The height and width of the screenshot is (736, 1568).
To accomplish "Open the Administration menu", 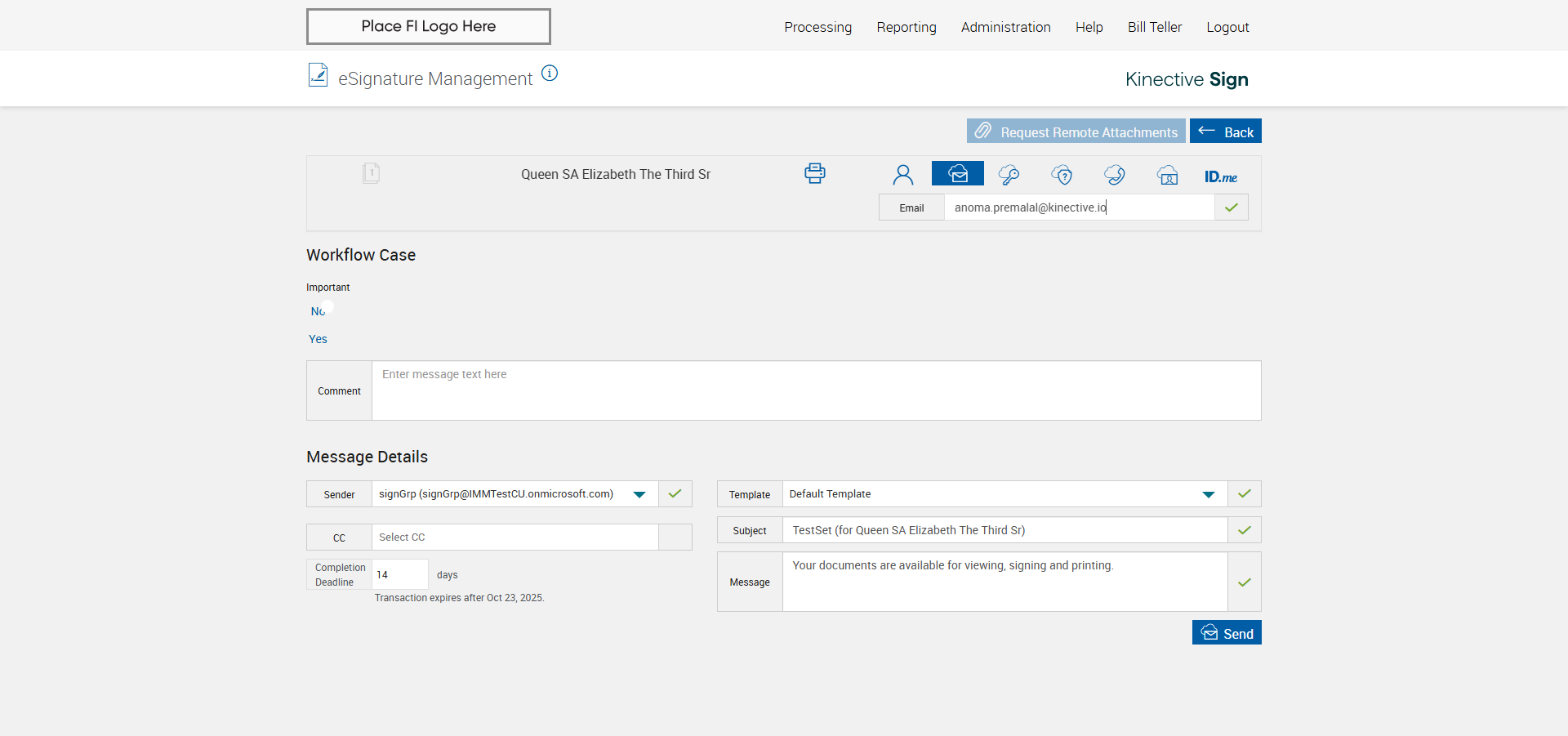I will [x=1005, y=27].
